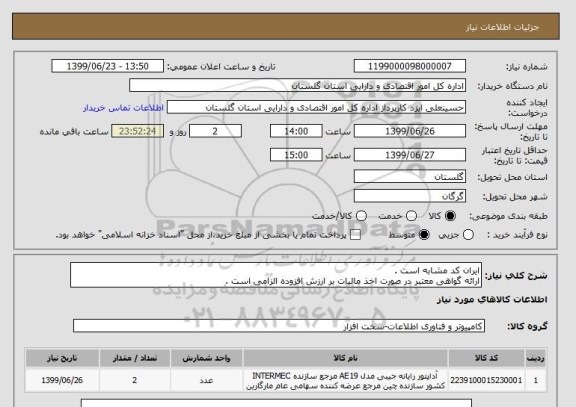Select the کالا/خدمت radio button
This screenshot has width=576, height=407.
[x=362, y=216]
